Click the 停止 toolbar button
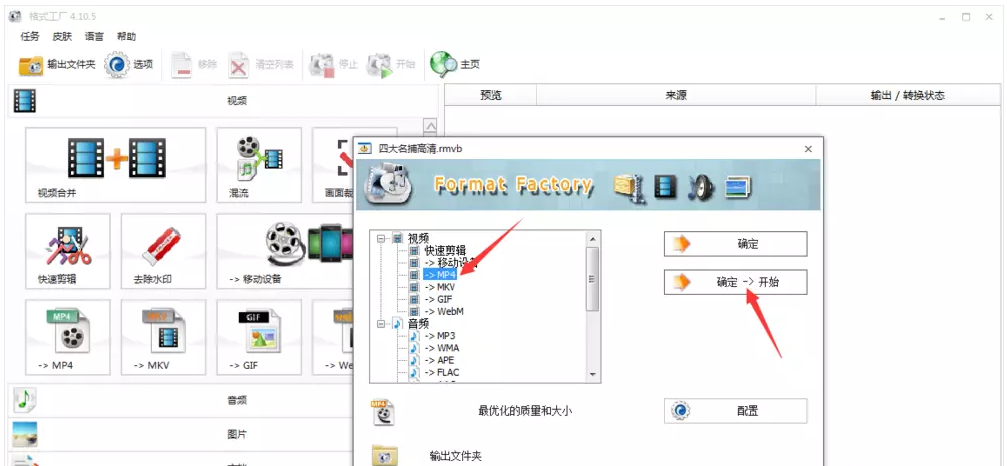This screenshot has width=1007, height=466. click(333, 65)
